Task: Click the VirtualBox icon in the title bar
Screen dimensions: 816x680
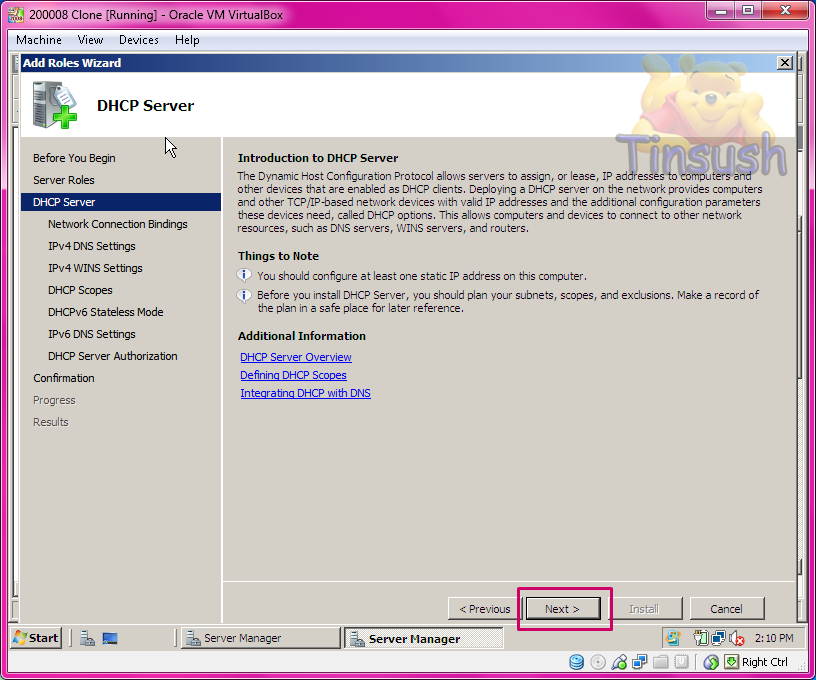Action: pos(16,14)
